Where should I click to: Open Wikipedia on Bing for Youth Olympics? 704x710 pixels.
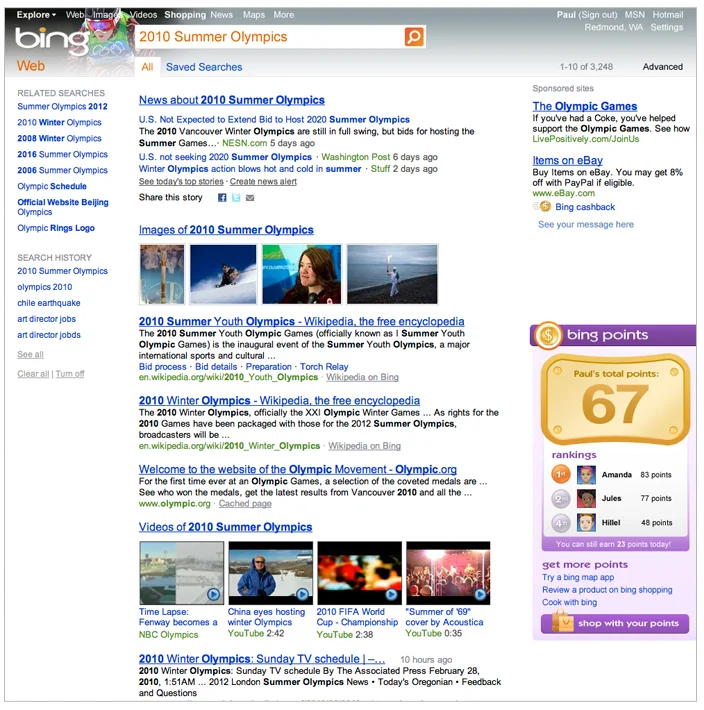362,377
